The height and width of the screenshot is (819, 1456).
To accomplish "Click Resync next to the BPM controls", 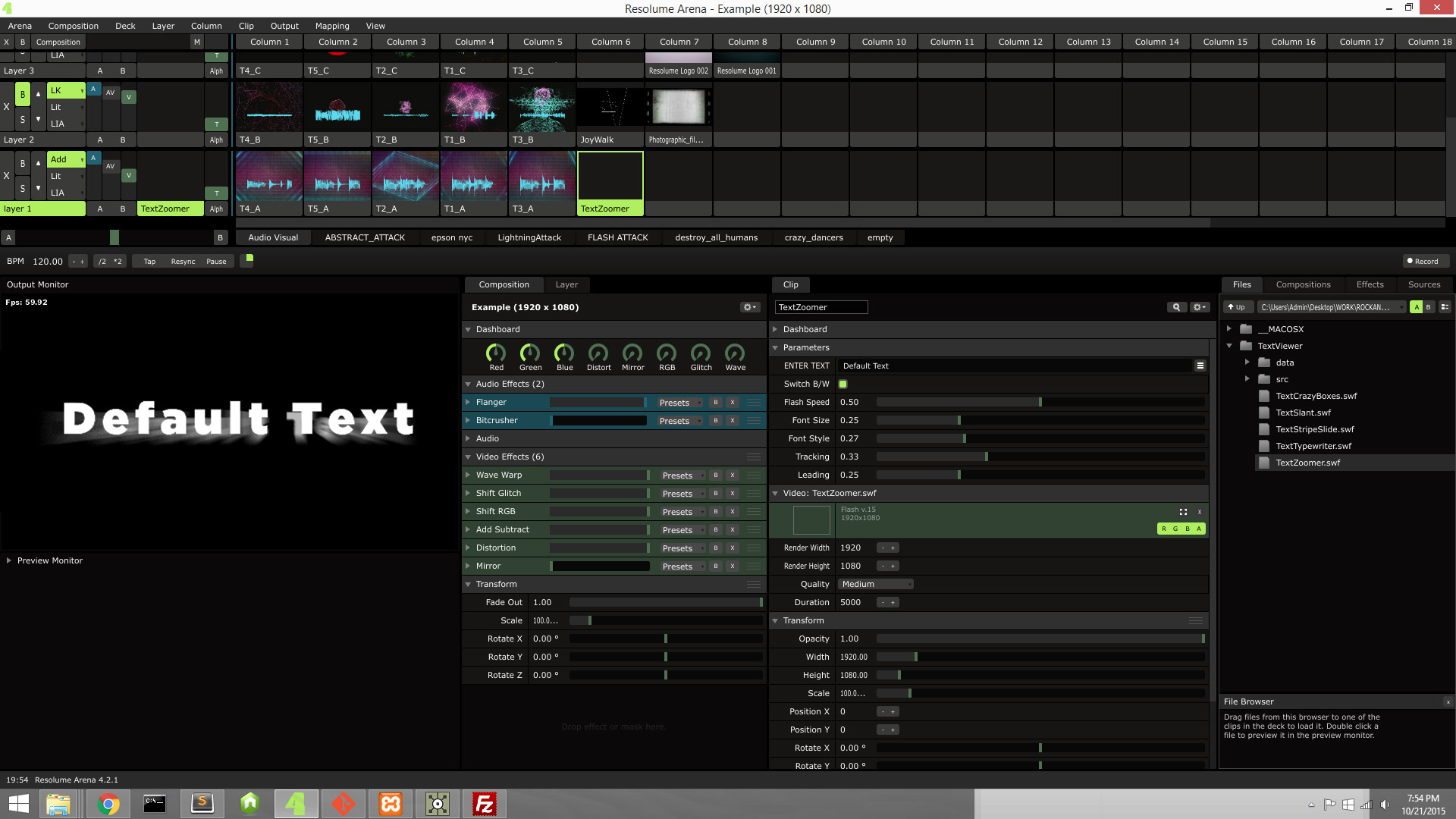I will (x=182, y=261).
